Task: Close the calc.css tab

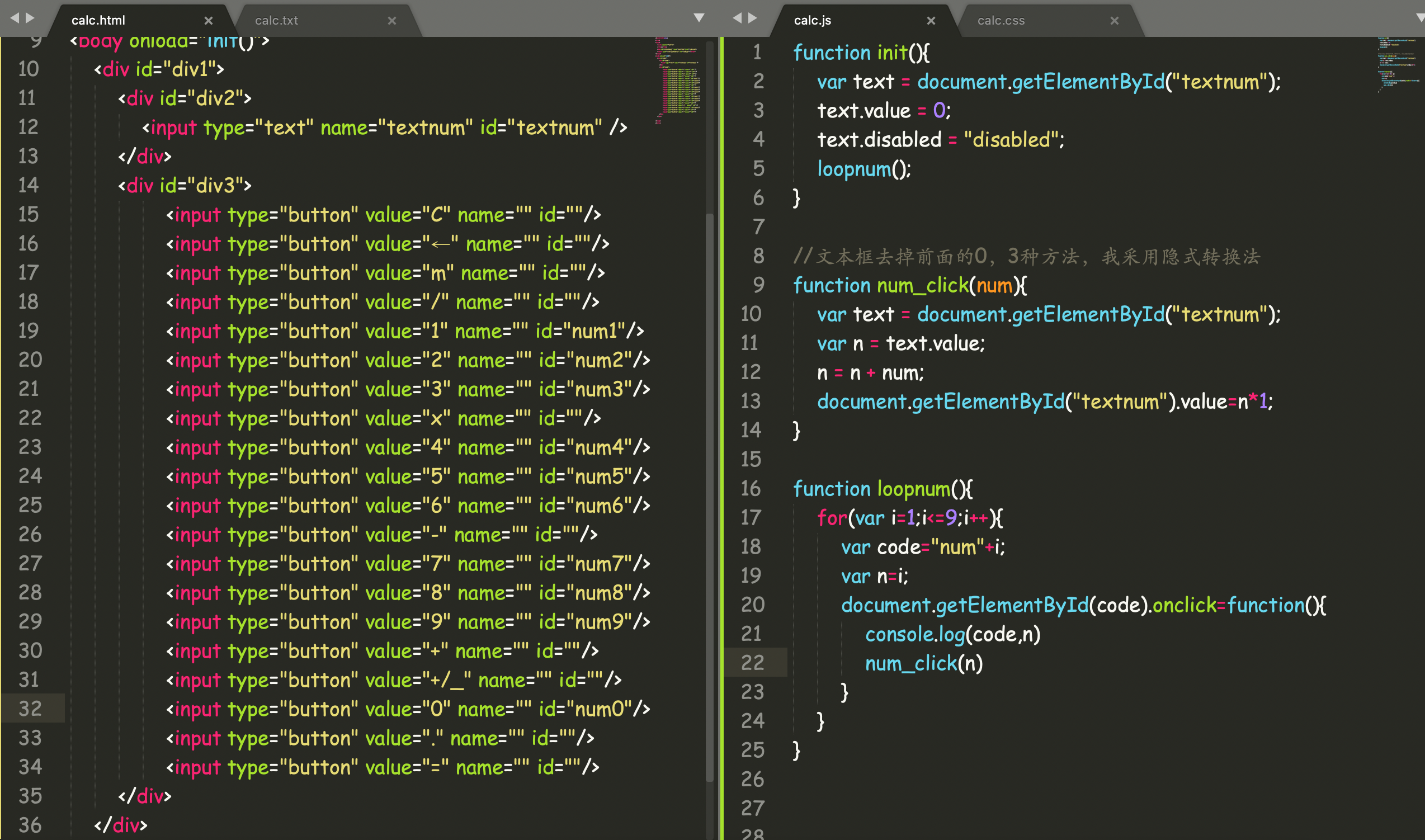Action: [x=1114, y=21]
